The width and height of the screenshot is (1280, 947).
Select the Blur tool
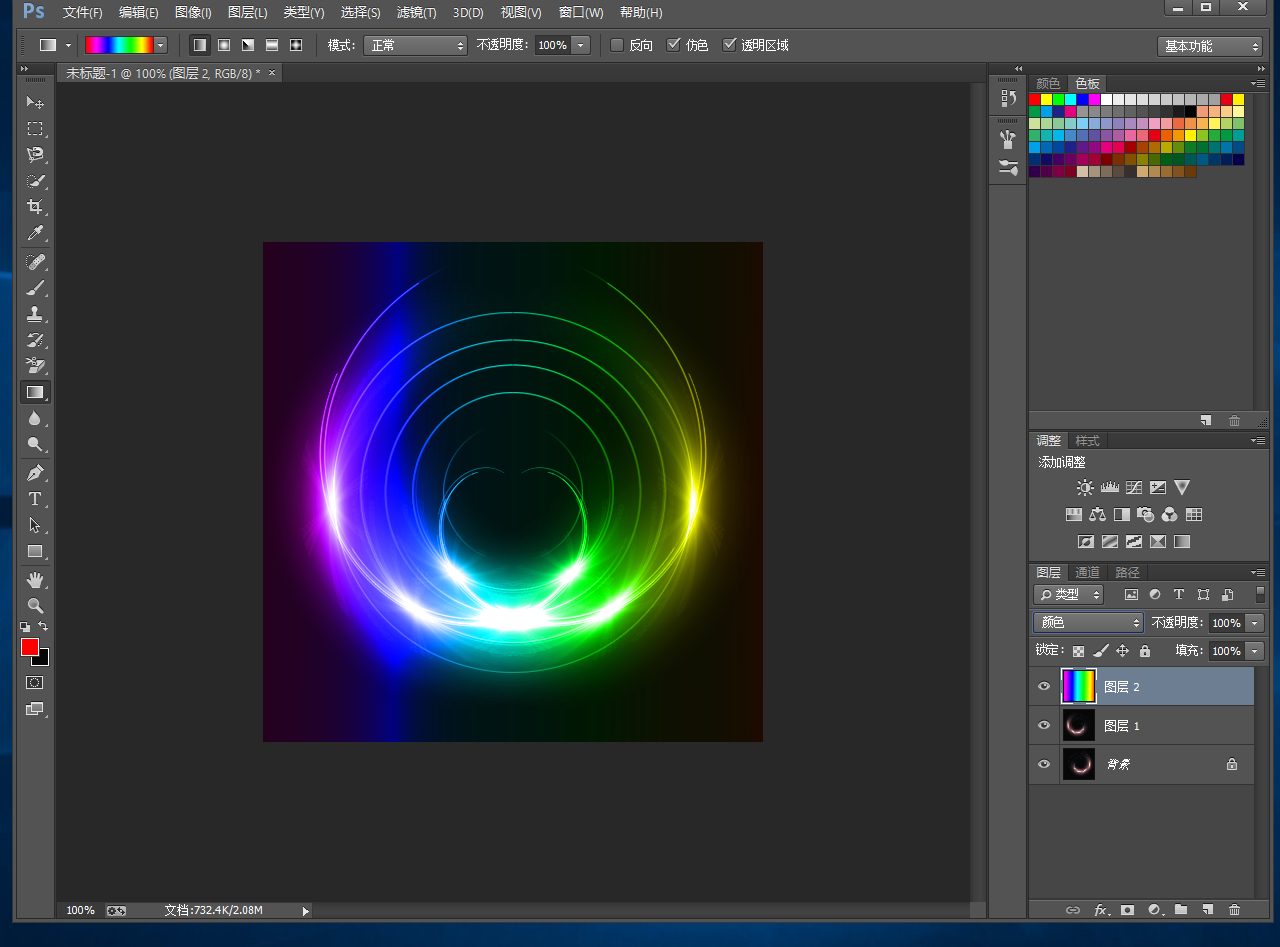click(35, 418)
